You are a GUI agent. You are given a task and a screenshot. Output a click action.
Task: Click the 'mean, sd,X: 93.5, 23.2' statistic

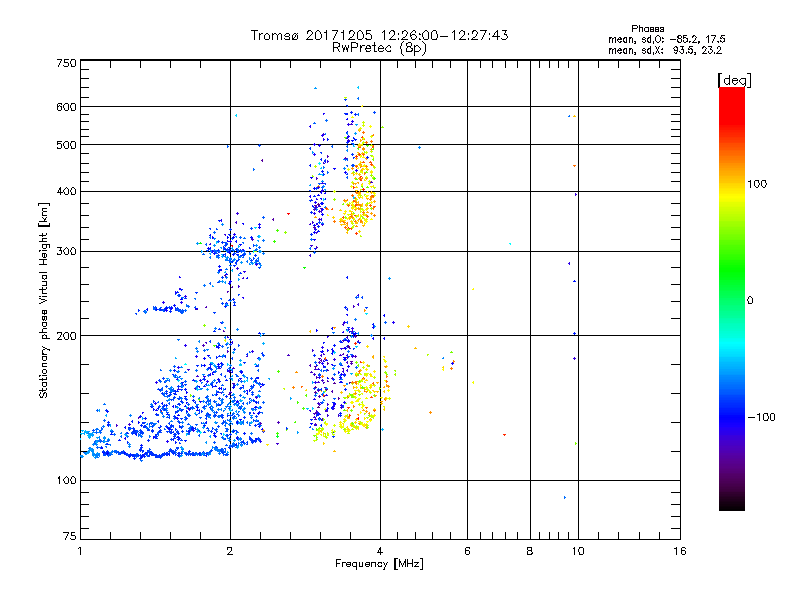coord(665,50)
